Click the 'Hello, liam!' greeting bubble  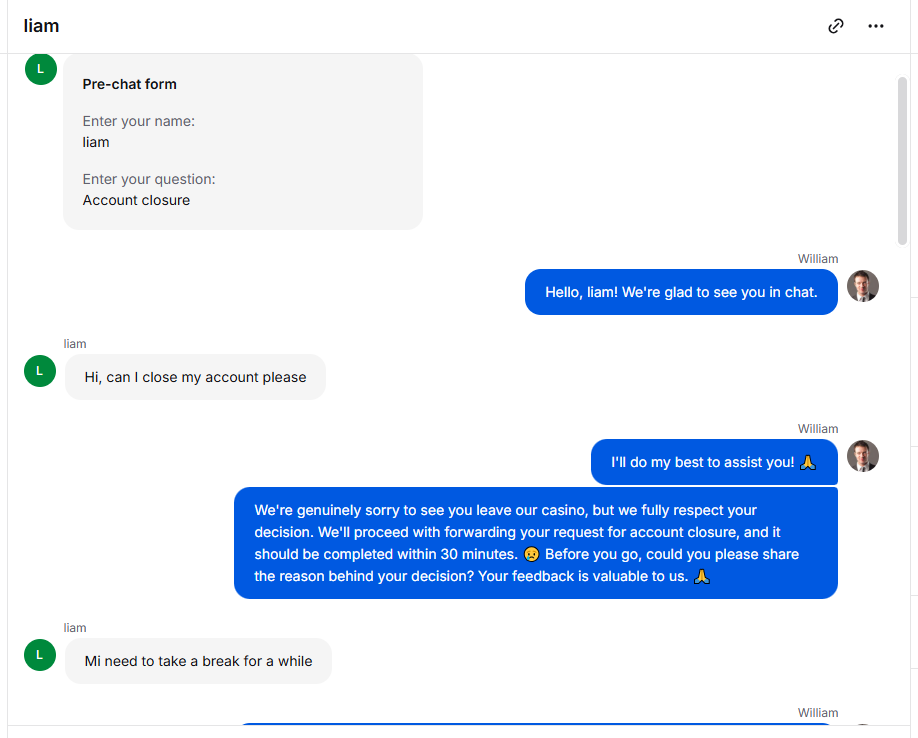click(x=681, y=292)
